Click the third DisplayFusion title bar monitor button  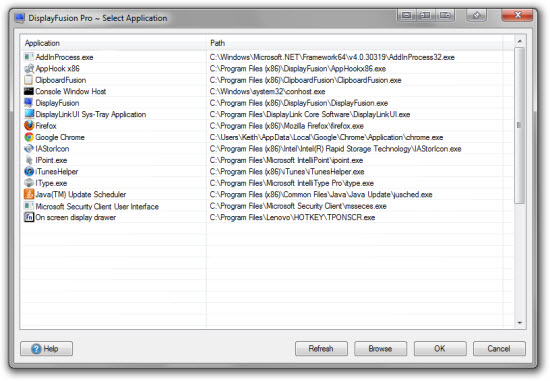click(445, 15)
